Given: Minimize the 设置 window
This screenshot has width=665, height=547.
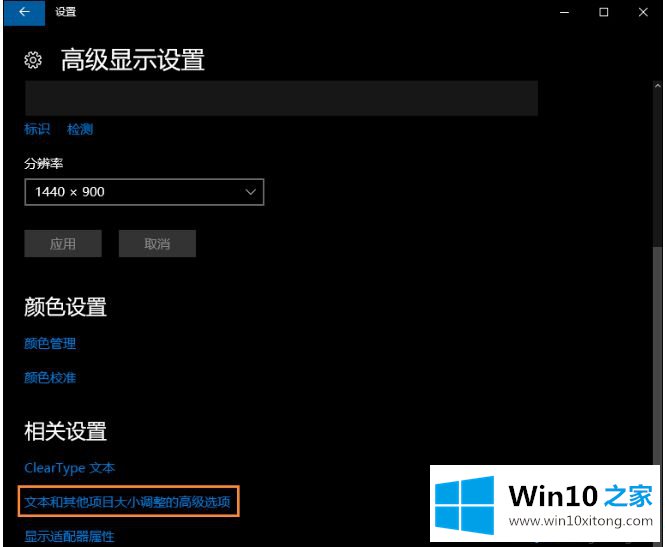Looking at the screenshot, I should [564, 12].
